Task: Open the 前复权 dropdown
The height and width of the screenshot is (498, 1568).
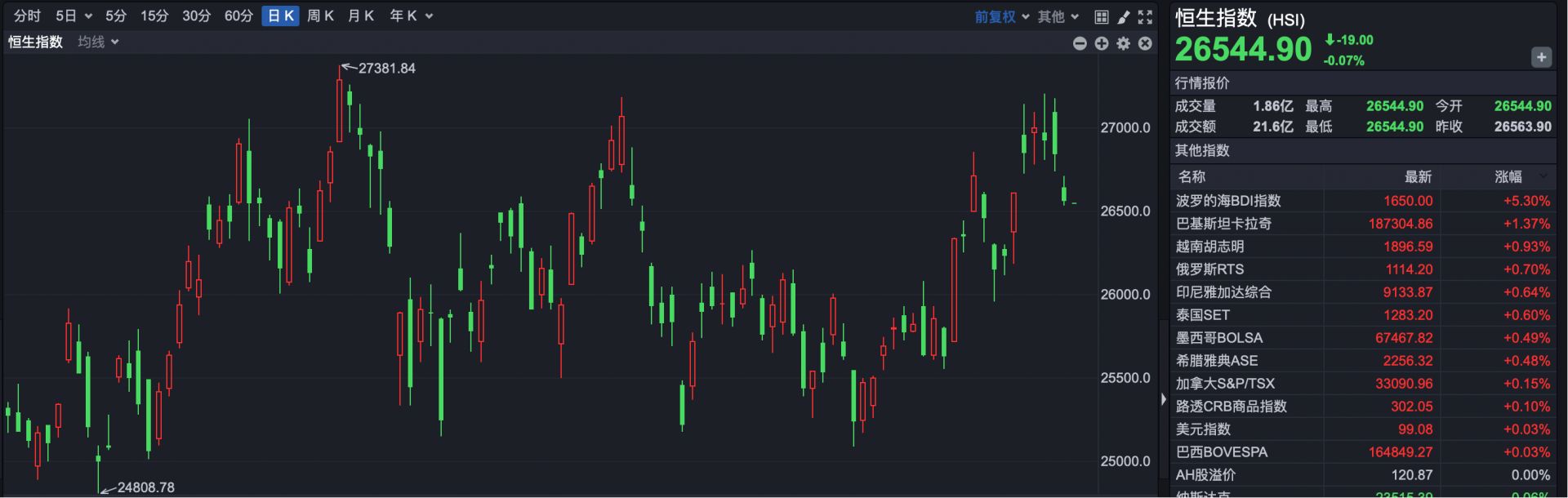Action: (x=1001, y=16)
